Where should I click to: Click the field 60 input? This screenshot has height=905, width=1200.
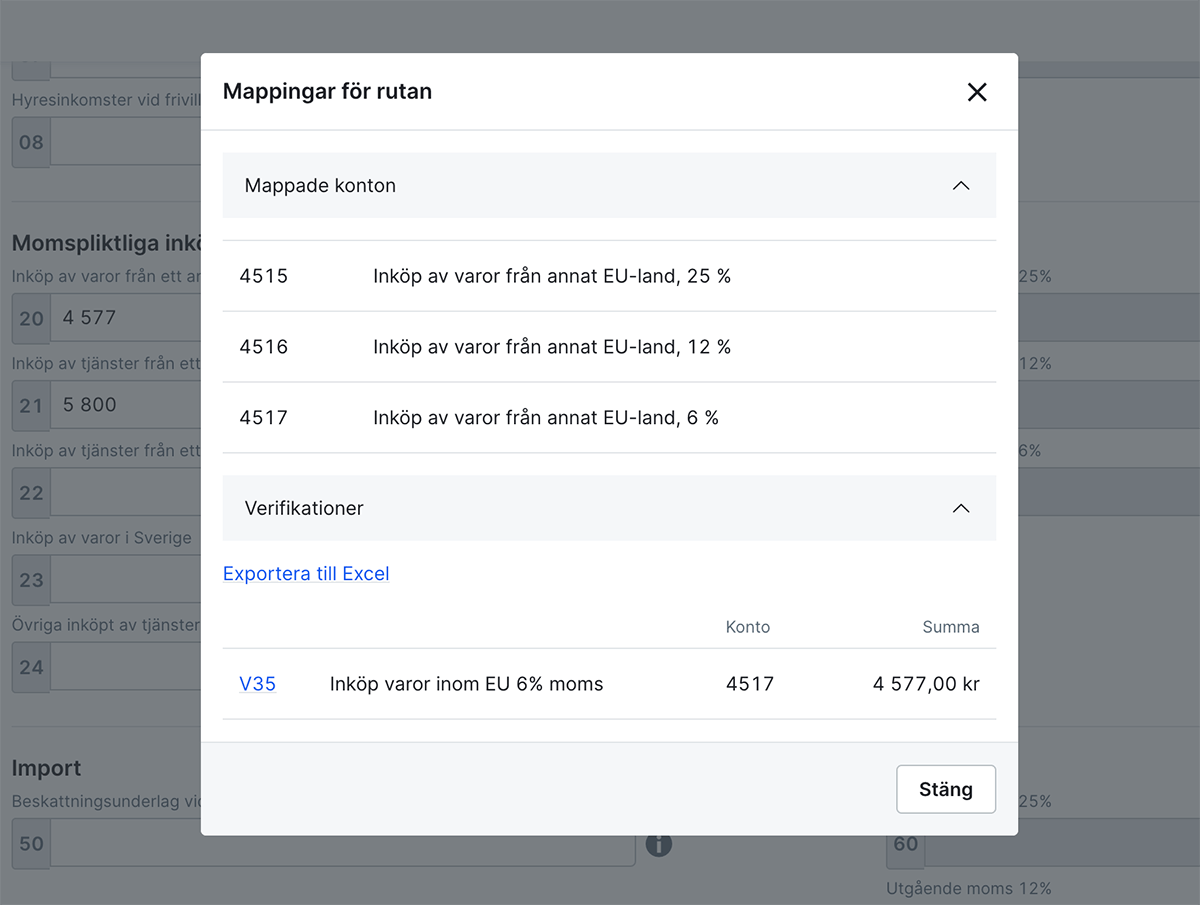coord(1060,844)
